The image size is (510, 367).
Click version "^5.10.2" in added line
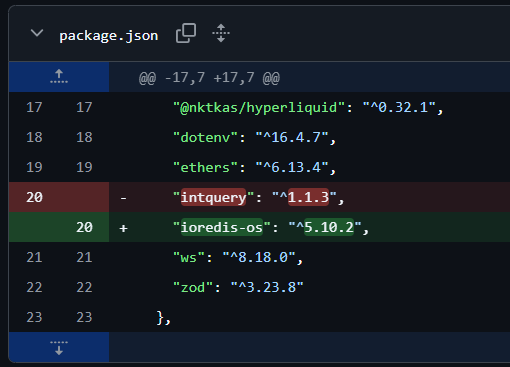click(325, 227)
